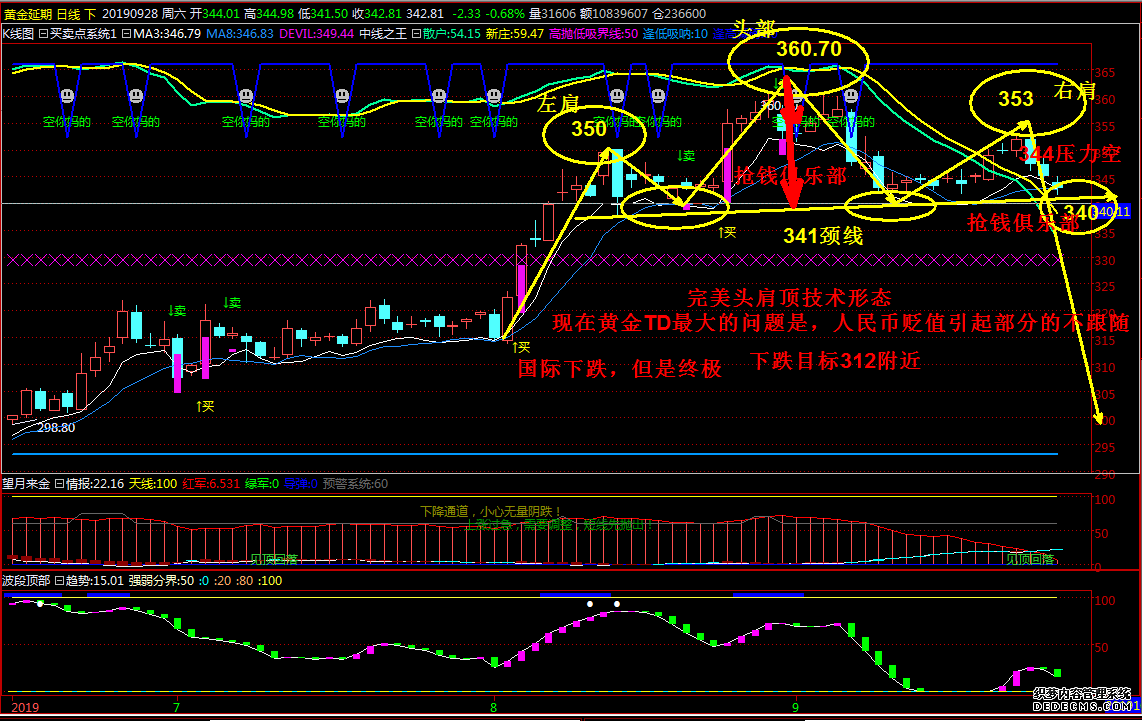Click month 9 on the time axis
Screen dimensions: 1142x721
click(x=795, y=707)
